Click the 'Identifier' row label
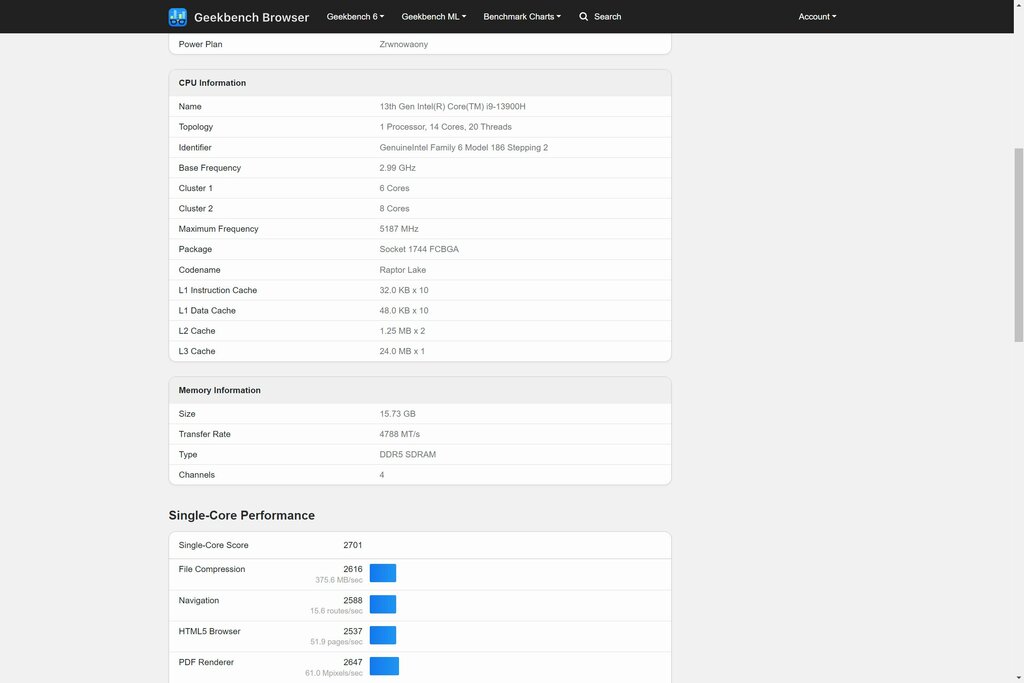Screen dimensions: 1024x683 [195, 148]
